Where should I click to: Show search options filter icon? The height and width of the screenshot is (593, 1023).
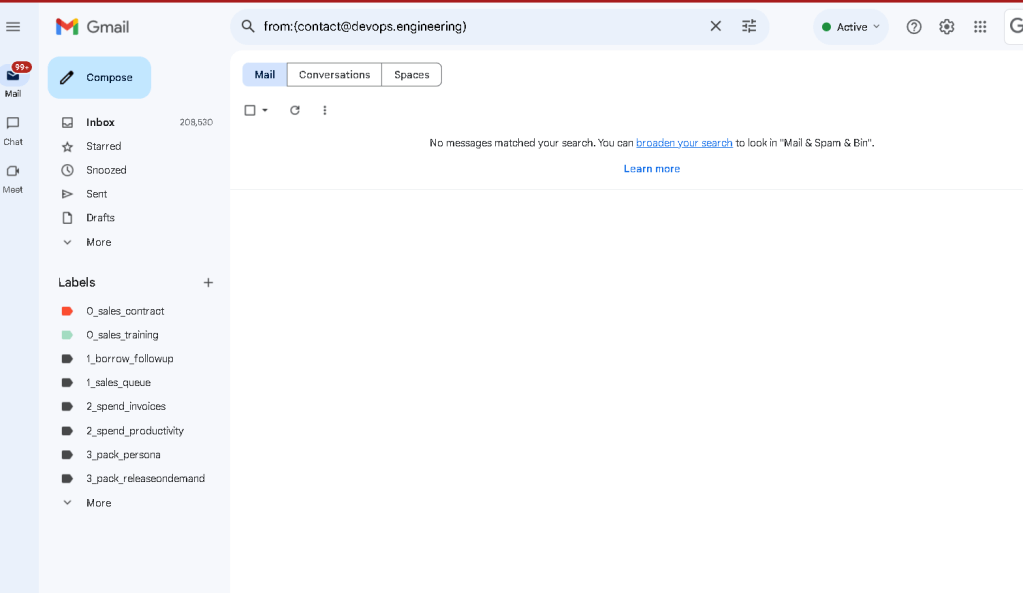[749, 26]
